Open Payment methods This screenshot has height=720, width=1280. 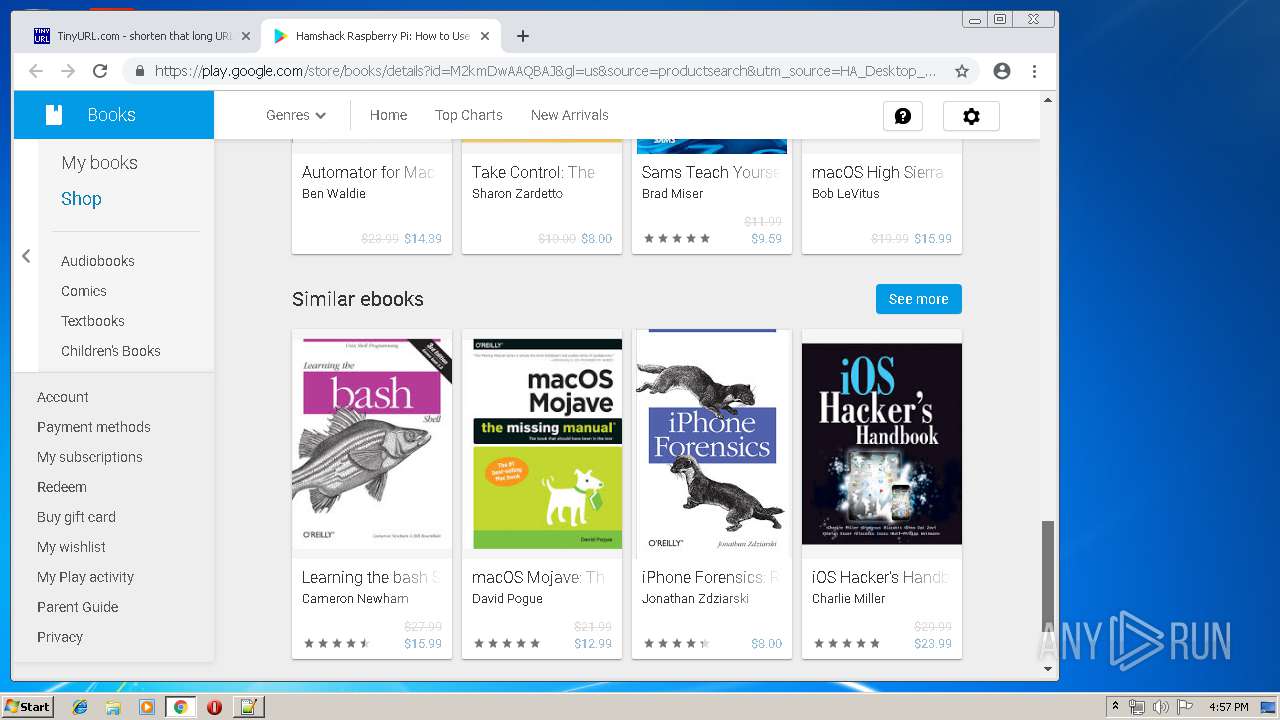pyautogui.click(x=94, y=427)
